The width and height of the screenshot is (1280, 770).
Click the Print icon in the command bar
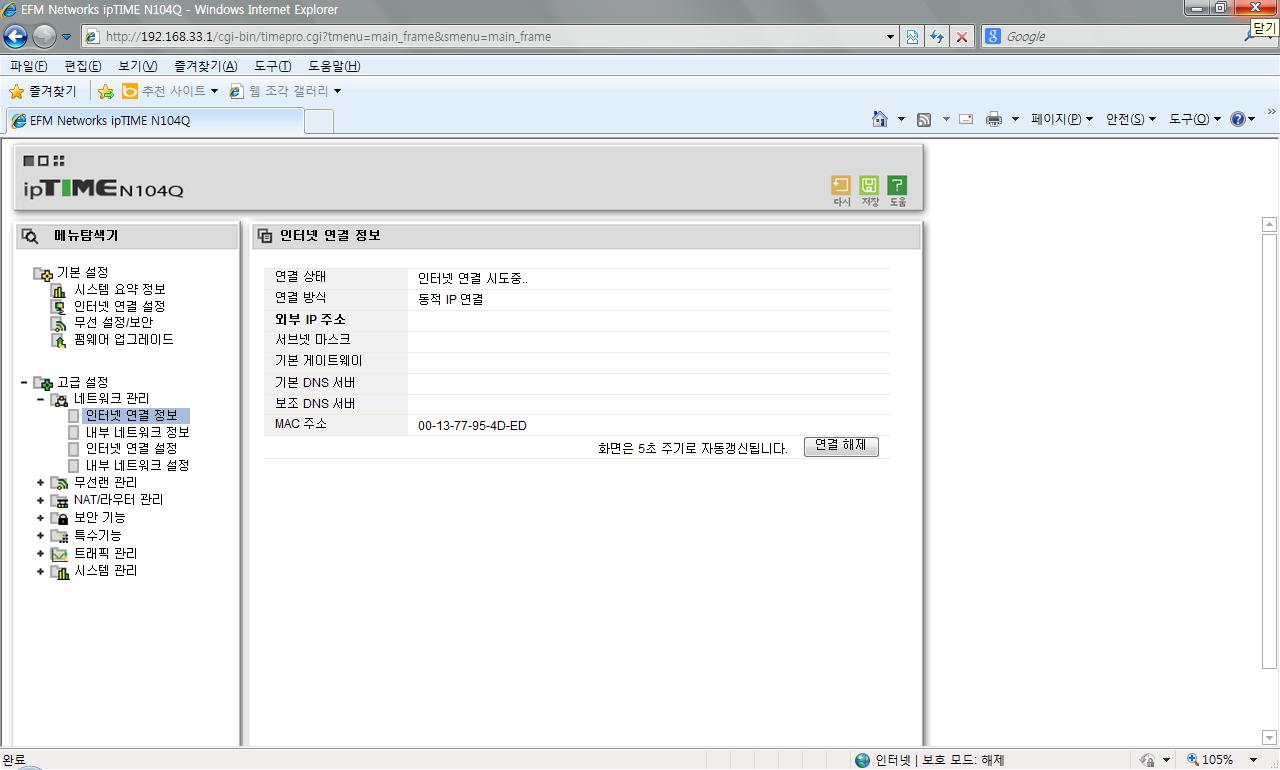point(994,119)
